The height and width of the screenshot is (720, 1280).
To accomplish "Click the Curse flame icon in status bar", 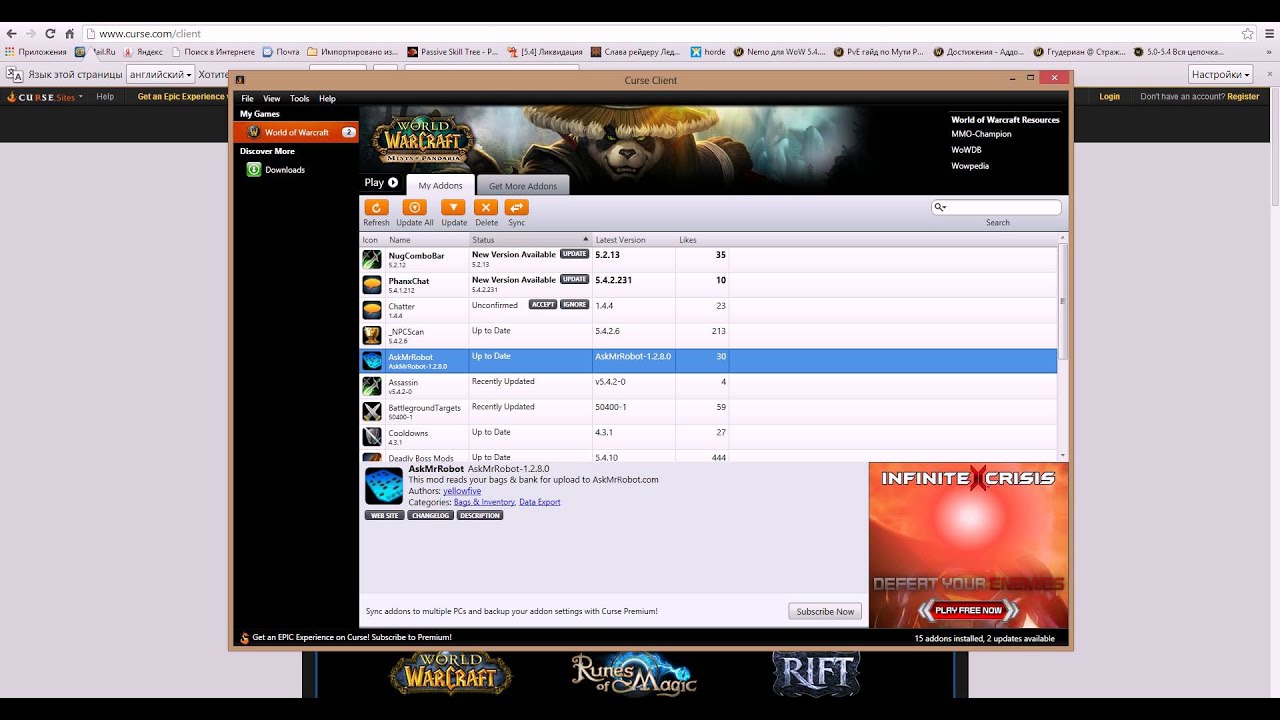I will pyautogui.click(x=244, y=638).
